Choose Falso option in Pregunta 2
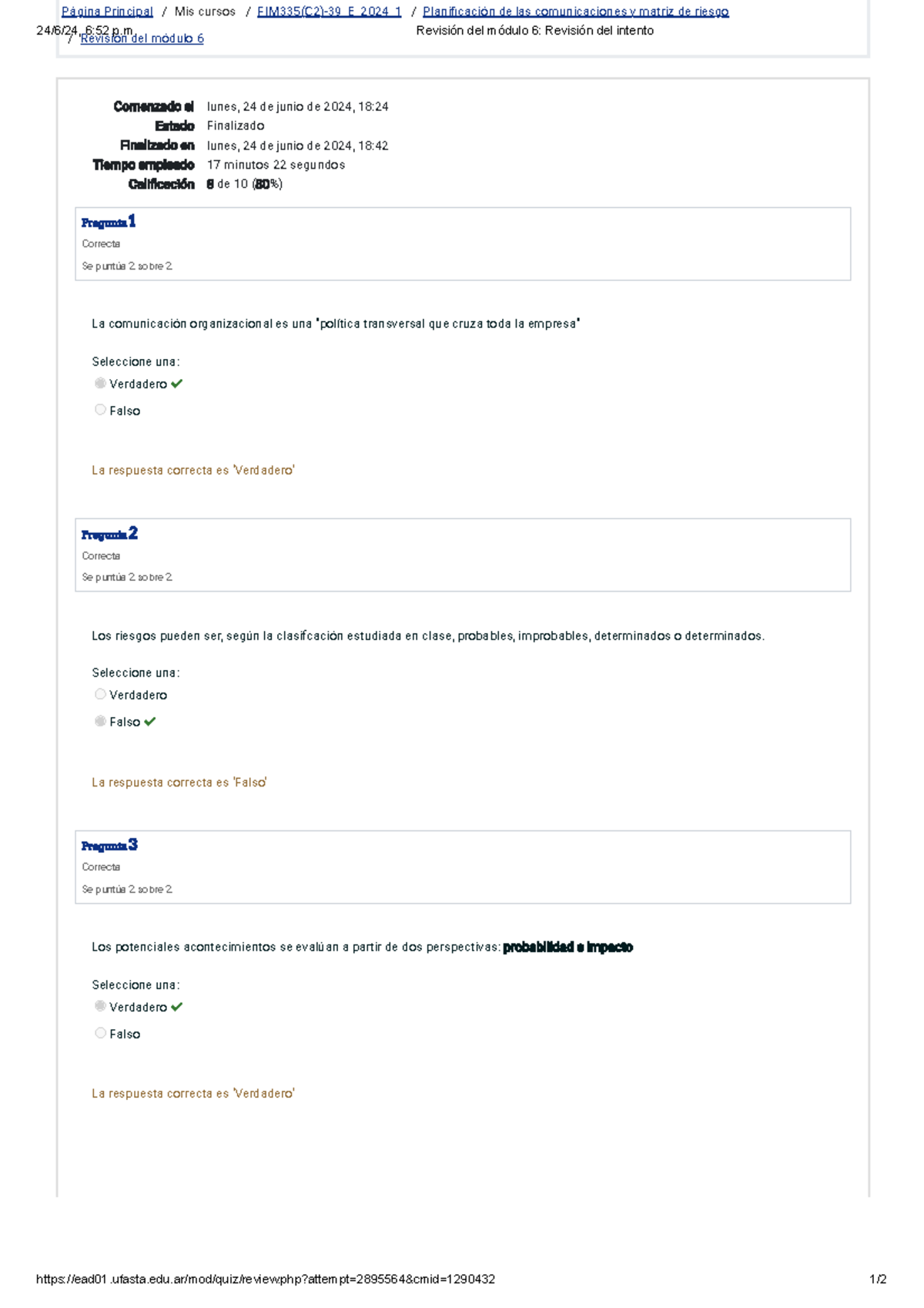This screenshot has width=924, height=1308. pyautogui.click(x=100, y=721)
